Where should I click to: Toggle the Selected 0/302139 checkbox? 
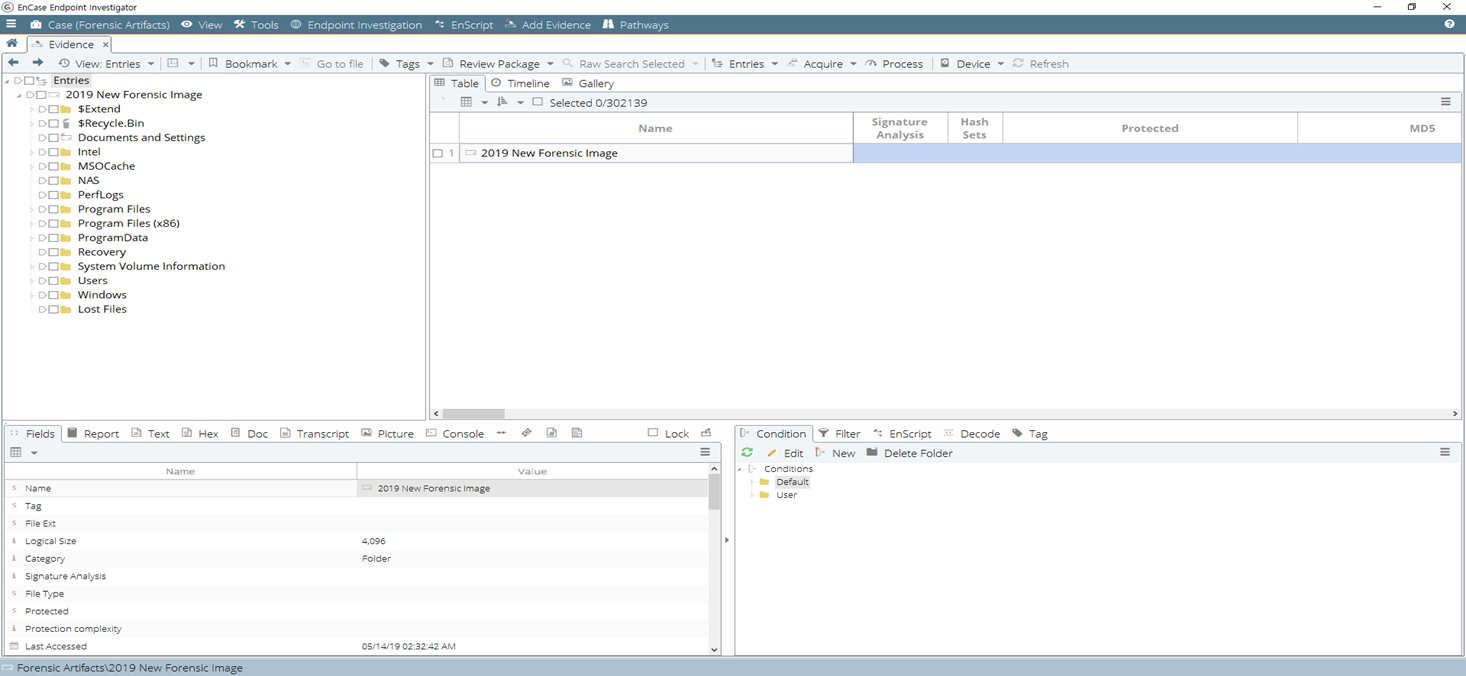(538, 102)
